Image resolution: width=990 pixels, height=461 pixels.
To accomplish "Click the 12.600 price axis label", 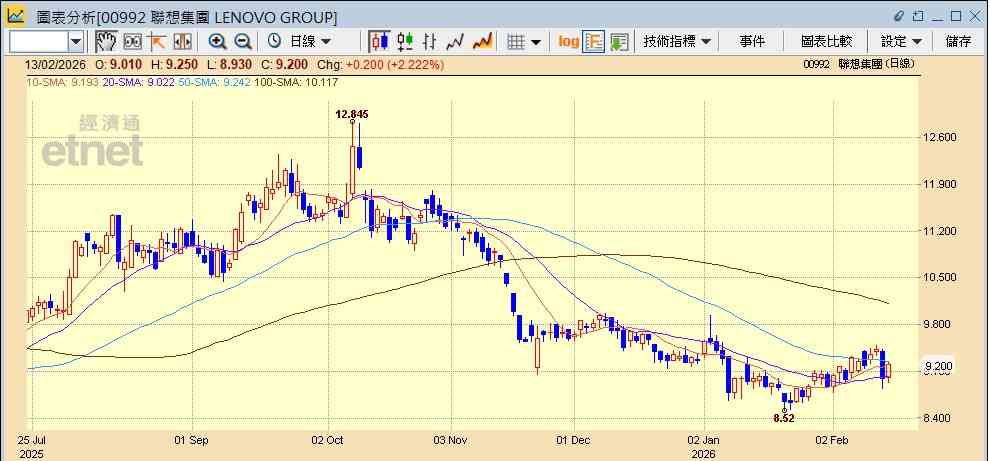I will click(938, 138).
